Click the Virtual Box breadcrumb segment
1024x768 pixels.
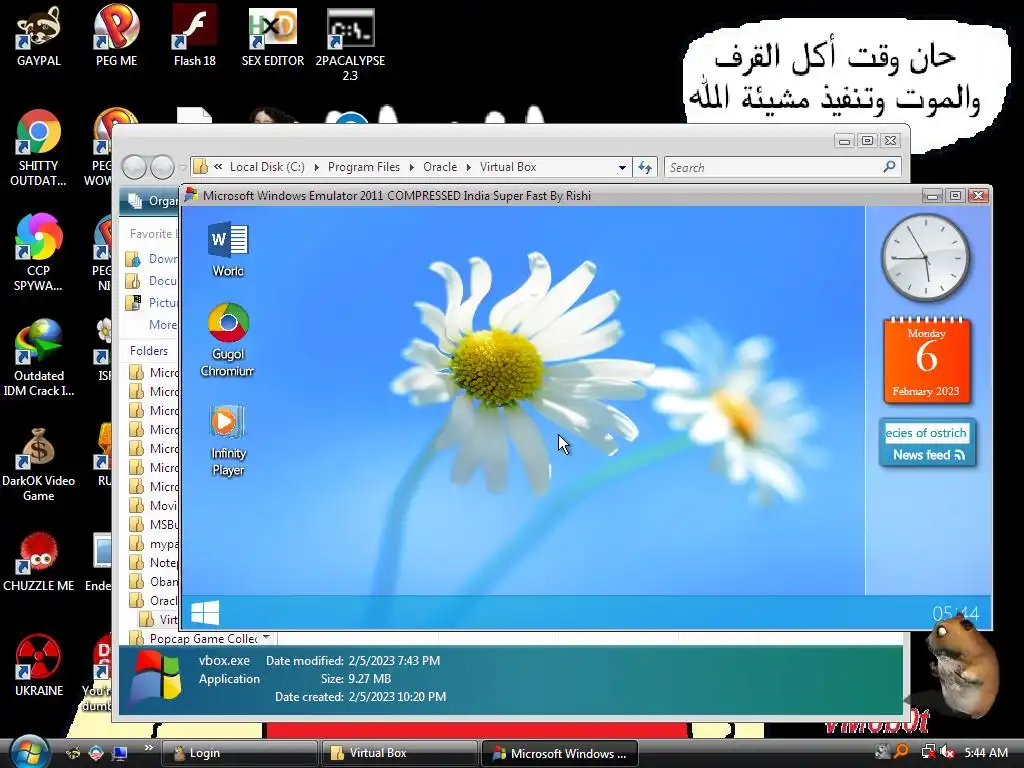pyautogui.click(x=508, y=167)
